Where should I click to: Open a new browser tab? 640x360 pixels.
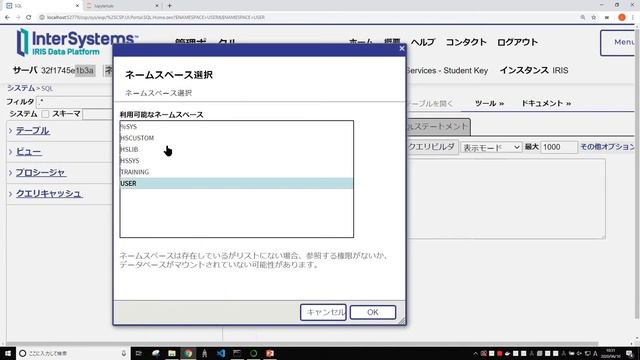pos(169,6)
